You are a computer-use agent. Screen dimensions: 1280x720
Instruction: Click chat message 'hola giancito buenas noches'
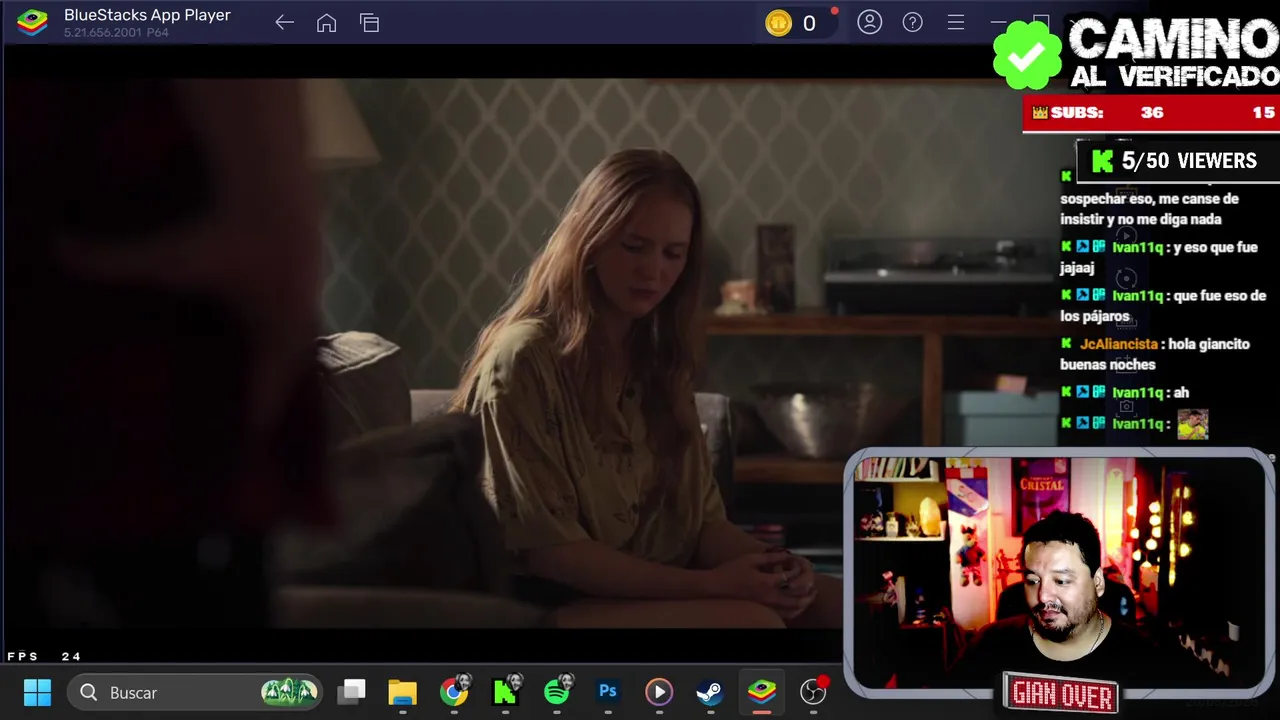1155,354
